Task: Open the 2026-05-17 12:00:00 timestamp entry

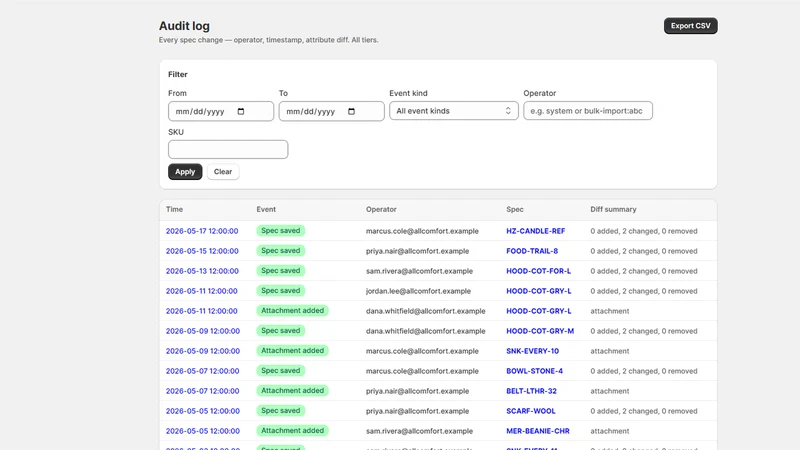Action: pos(202,231)
